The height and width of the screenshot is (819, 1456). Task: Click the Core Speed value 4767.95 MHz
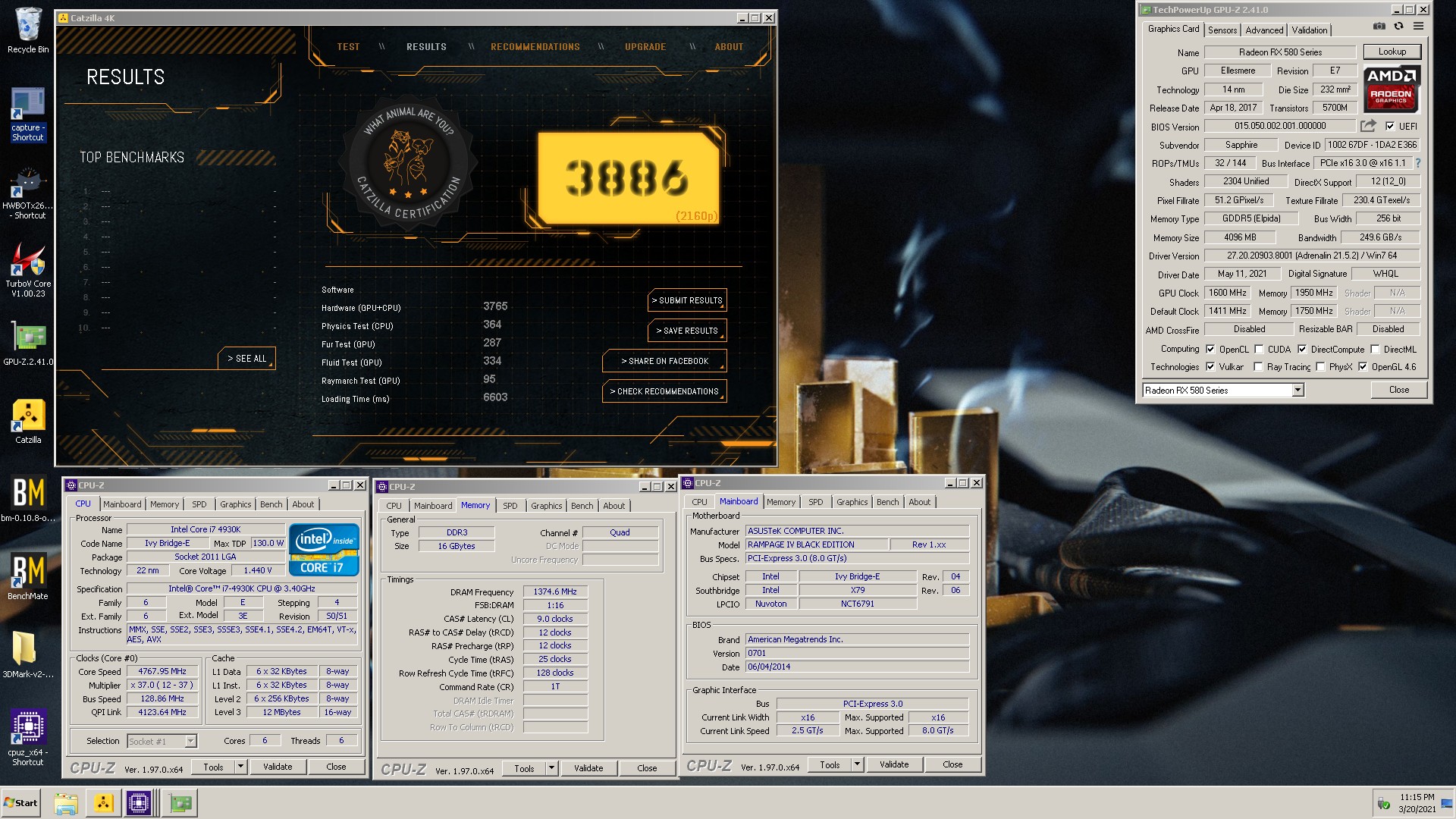(162, 671)
